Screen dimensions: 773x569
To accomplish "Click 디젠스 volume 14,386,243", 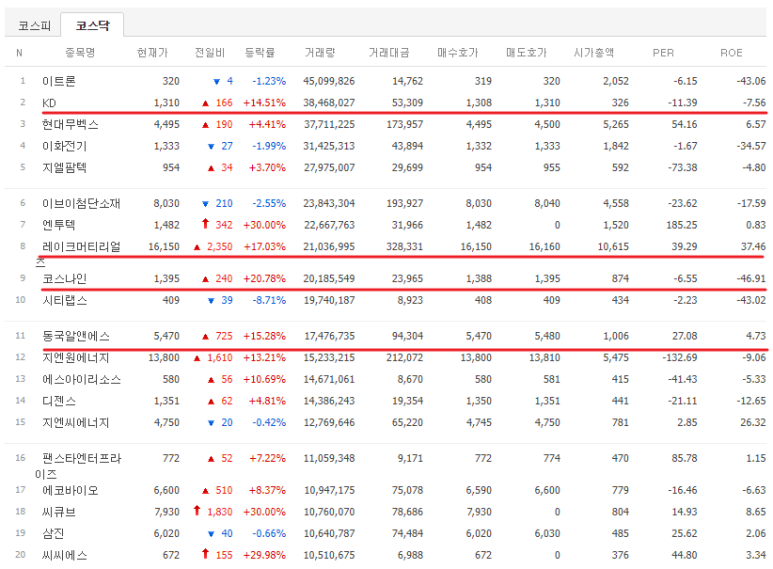I will (329, 401).
